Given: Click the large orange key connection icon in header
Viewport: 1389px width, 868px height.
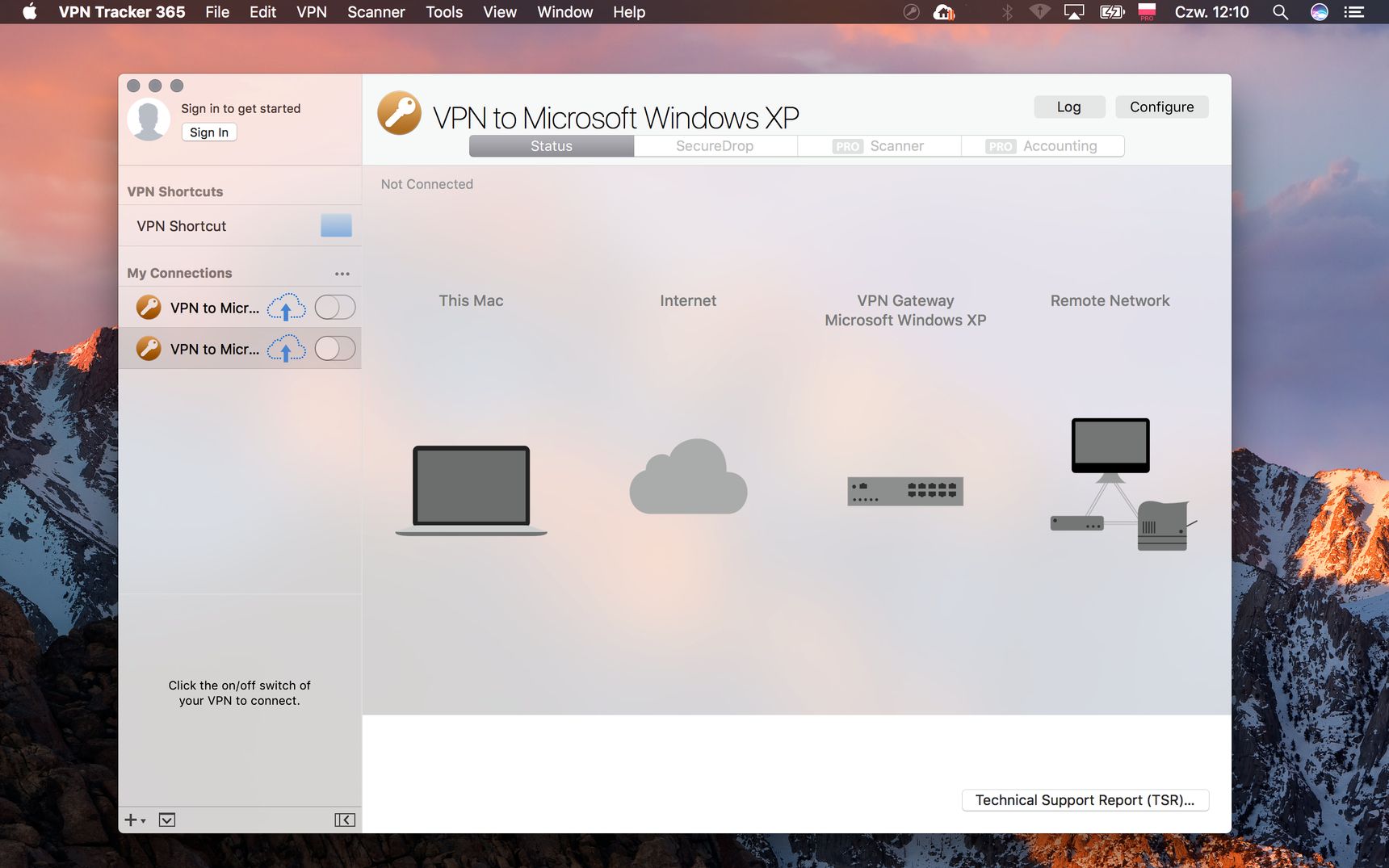Looking at the screenshot, I should click(x=400, y=113).
